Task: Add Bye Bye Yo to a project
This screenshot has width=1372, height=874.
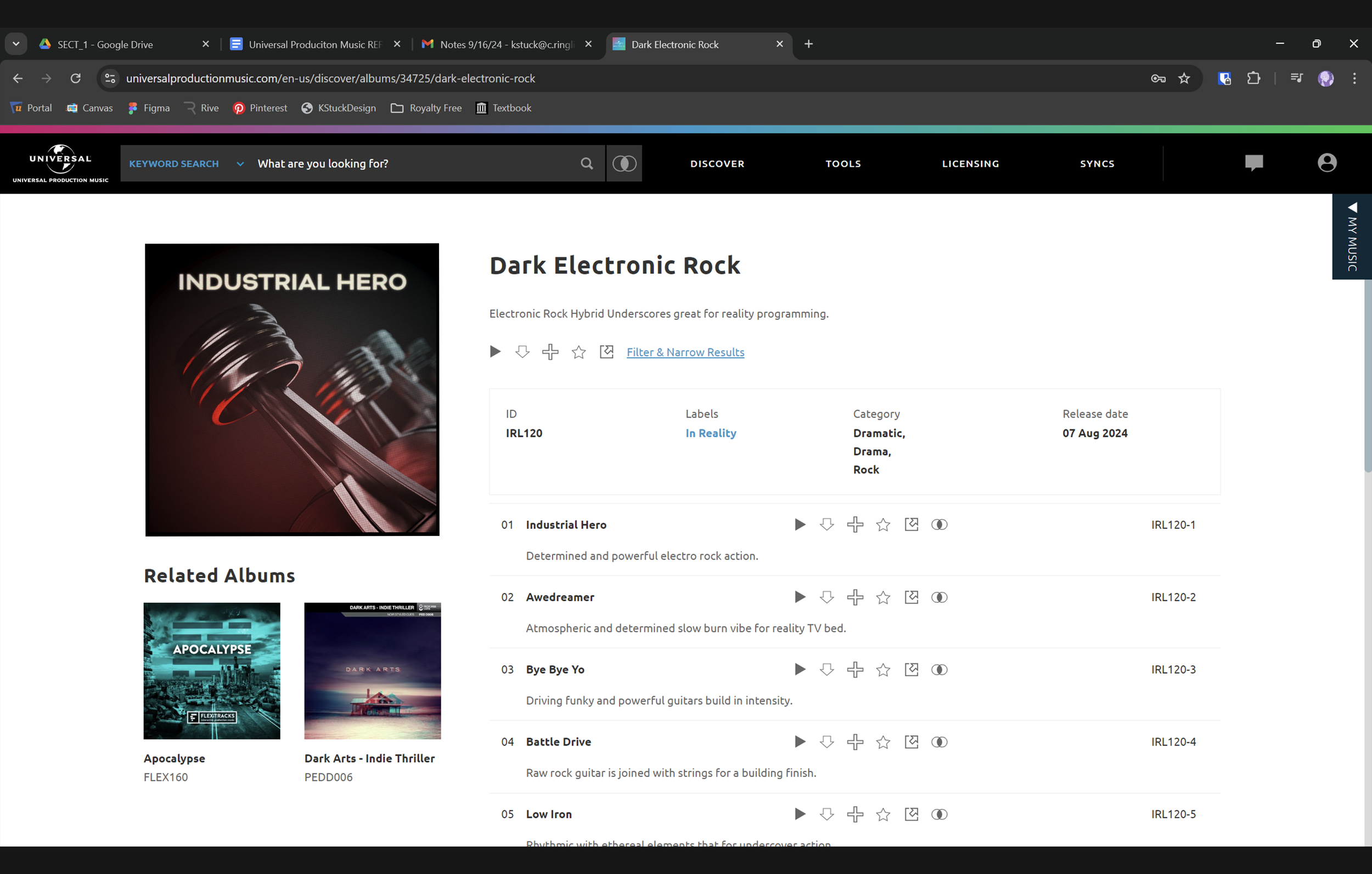Action: coord(854,669)
